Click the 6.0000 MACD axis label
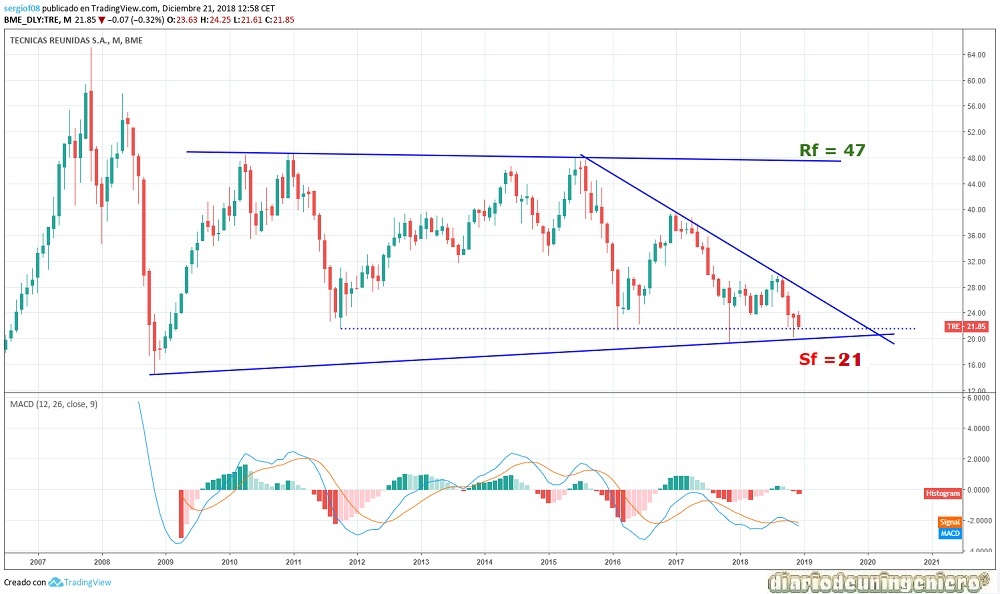1000x594 pixels. 978,397
